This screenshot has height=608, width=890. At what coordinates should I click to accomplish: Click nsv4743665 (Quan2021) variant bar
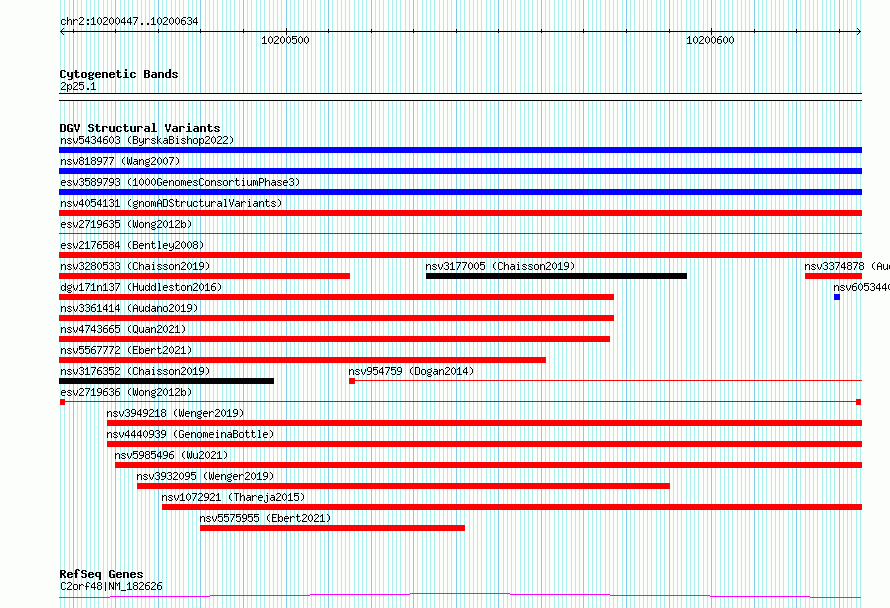(x=334, y=339)
